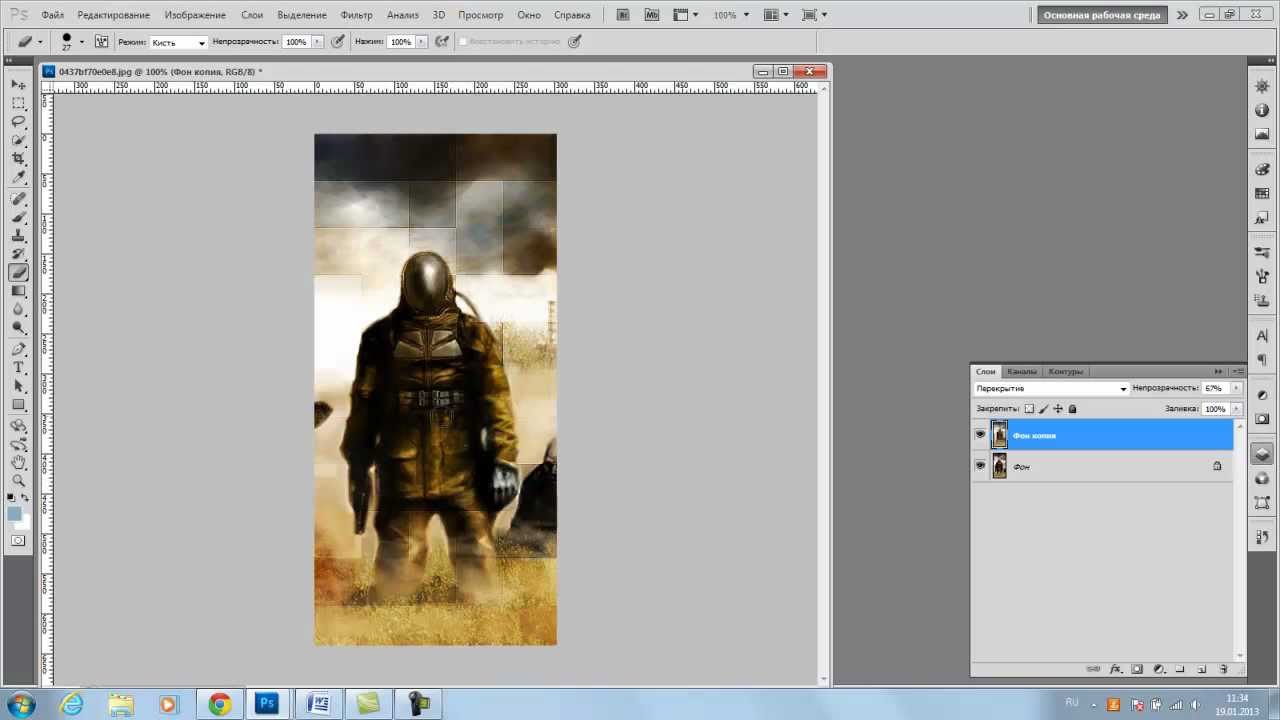This screenshot has height=720, width=1280.
Task: Open the Редактирование menu
Action: 113,15
